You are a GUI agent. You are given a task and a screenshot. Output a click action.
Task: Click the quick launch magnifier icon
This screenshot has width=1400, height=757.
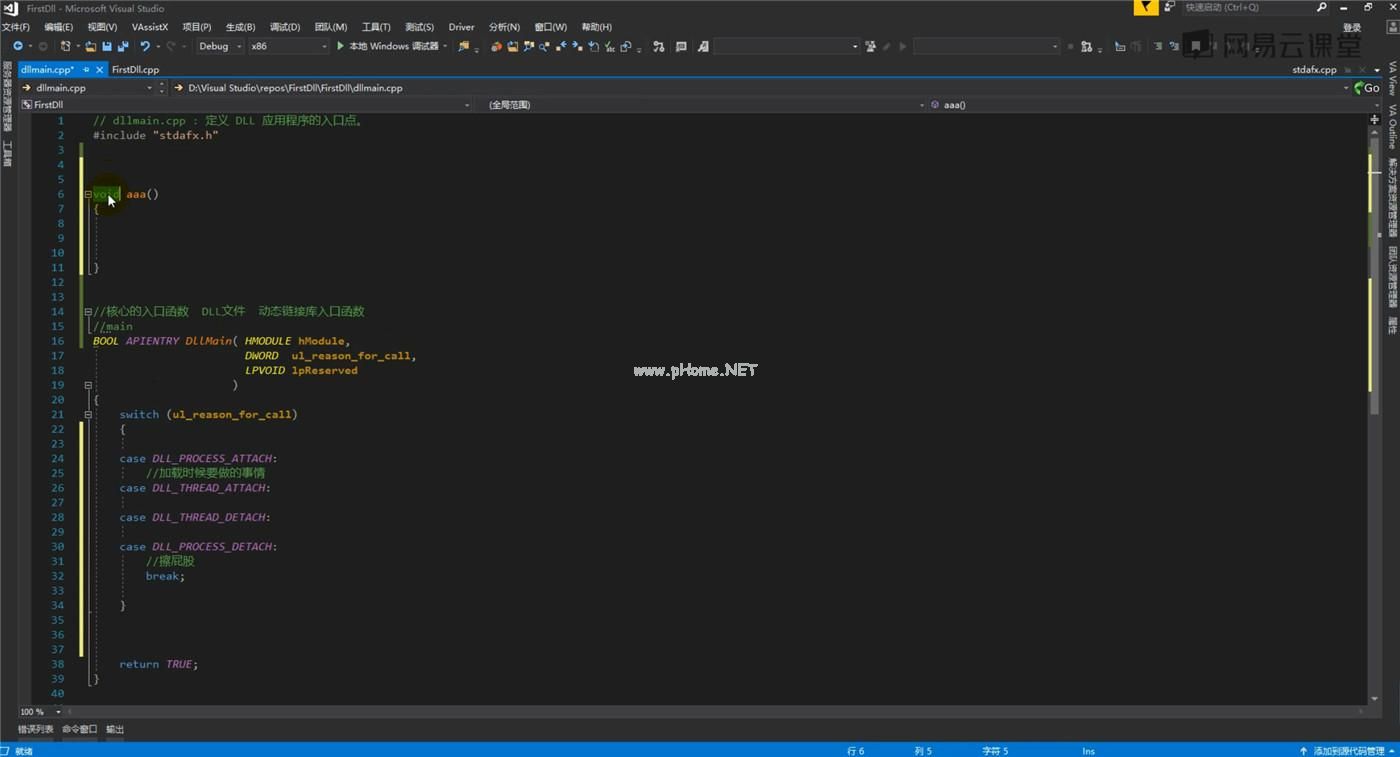click(1322, 7)
